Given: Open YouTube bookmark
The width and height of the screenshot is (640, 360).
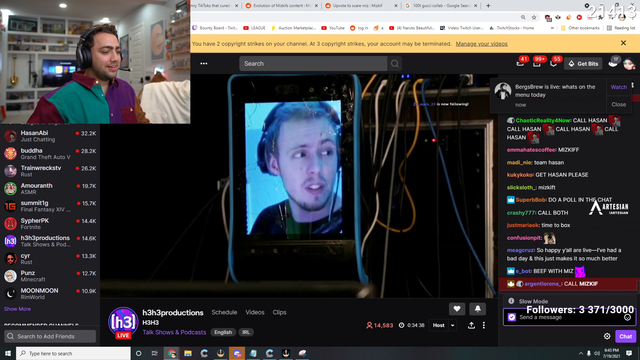Looking at the screenshot, I should point(333,28).
